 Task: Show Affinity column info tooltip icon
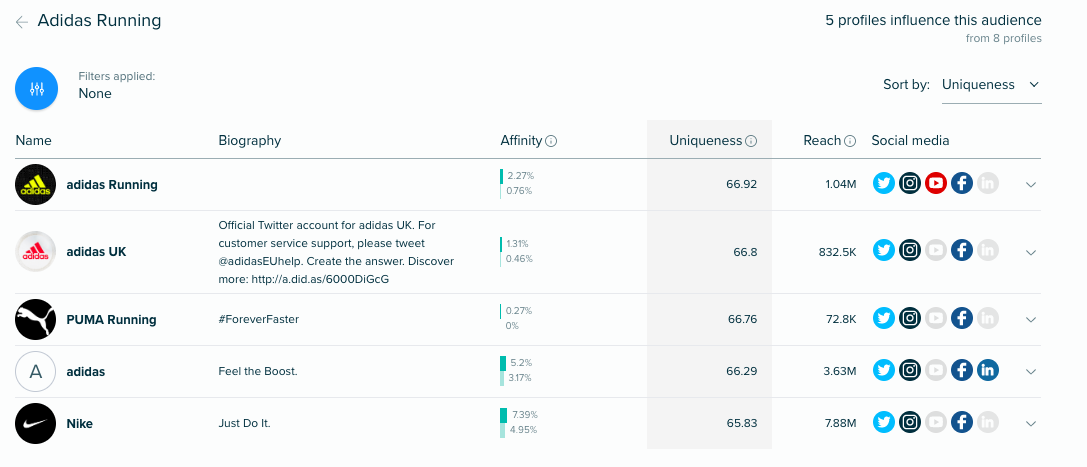[551, 141]
